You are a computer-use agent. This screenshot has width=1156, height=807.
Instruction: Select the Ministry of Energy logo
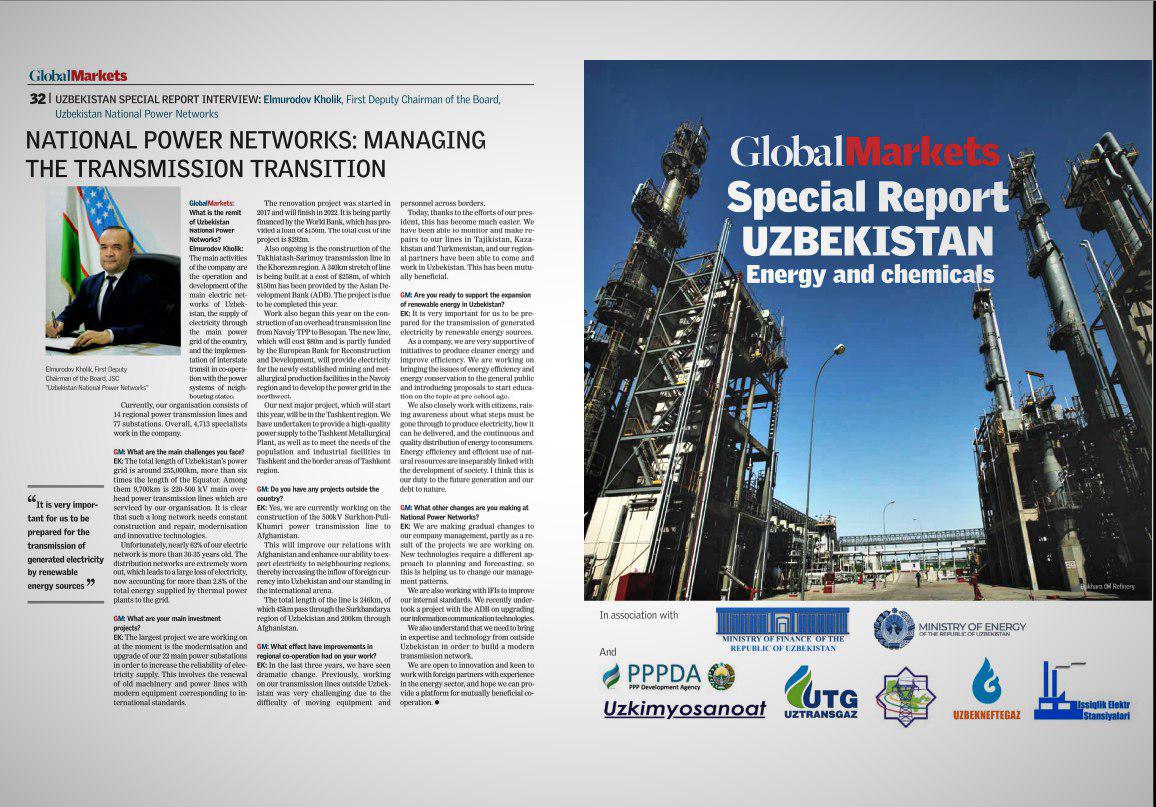point(950,629)
